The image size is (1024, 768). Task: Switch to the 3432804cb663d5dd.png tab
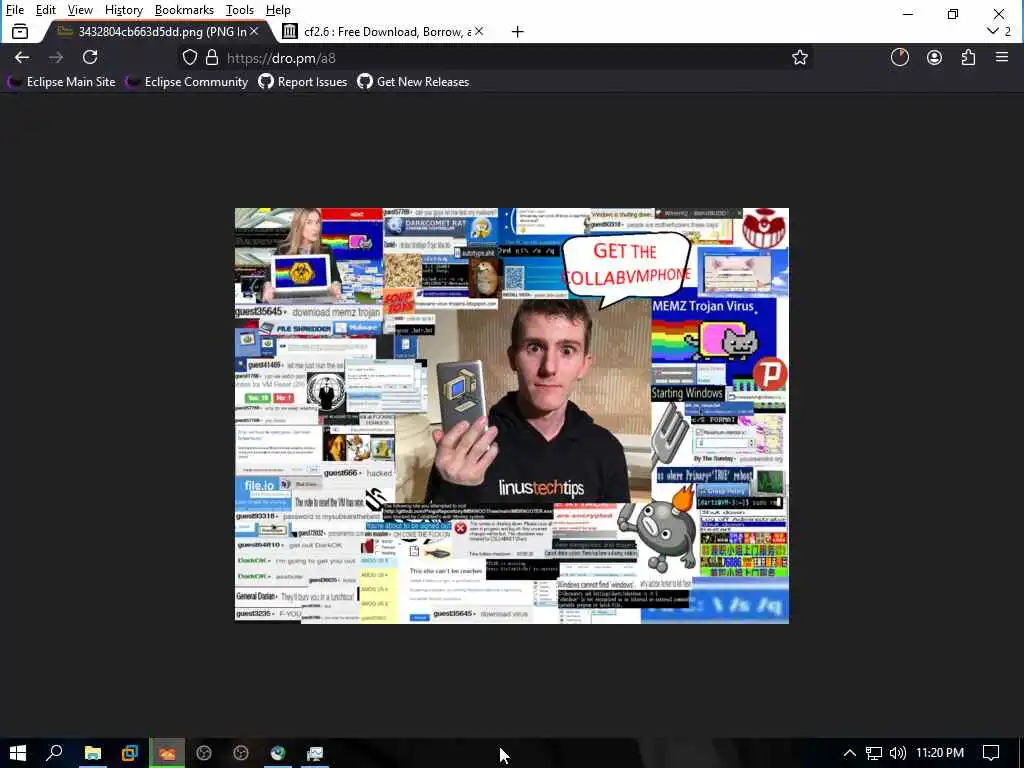click(x=157, y=31)
